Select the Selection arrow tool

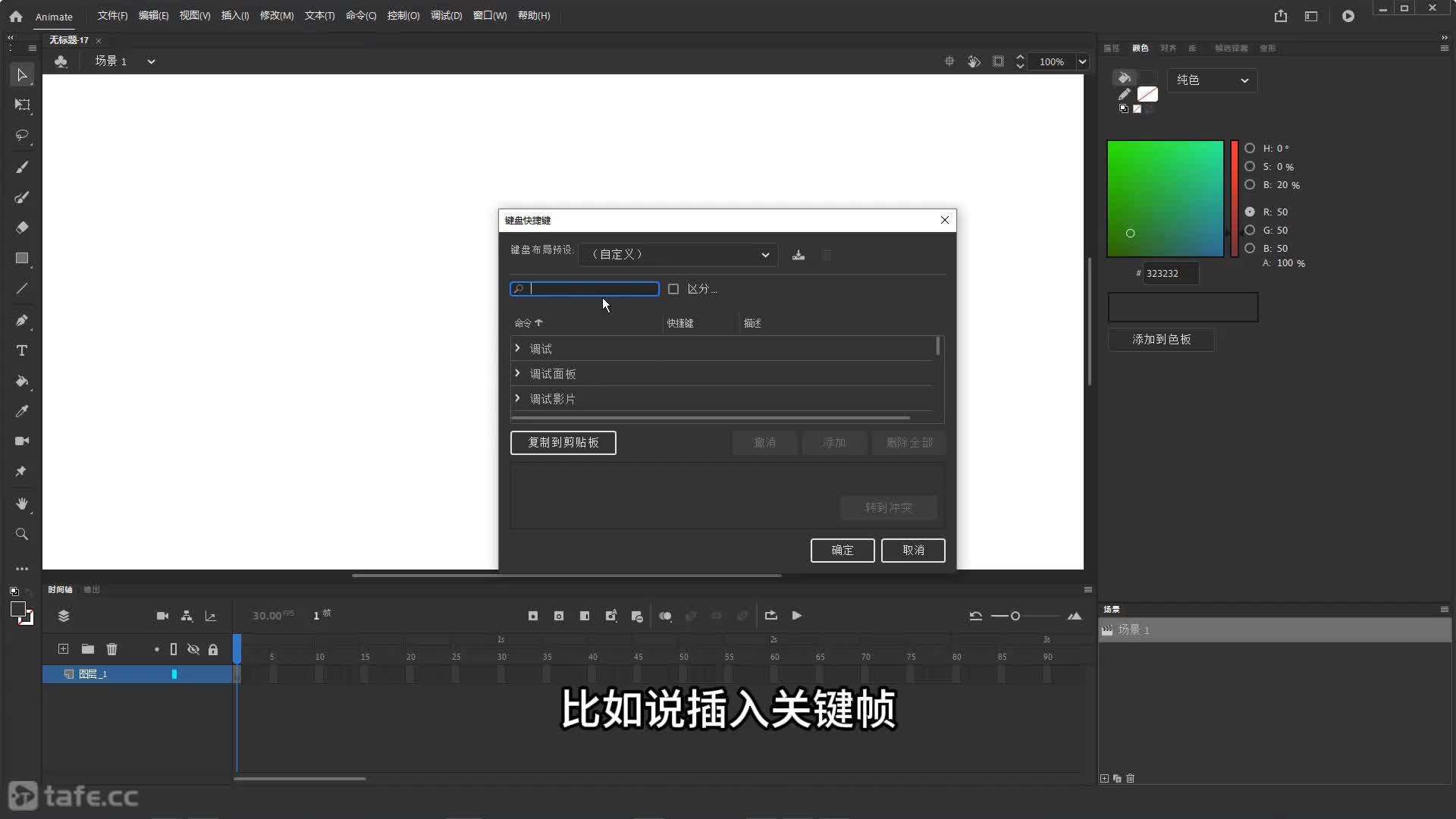tap(22, 74)
